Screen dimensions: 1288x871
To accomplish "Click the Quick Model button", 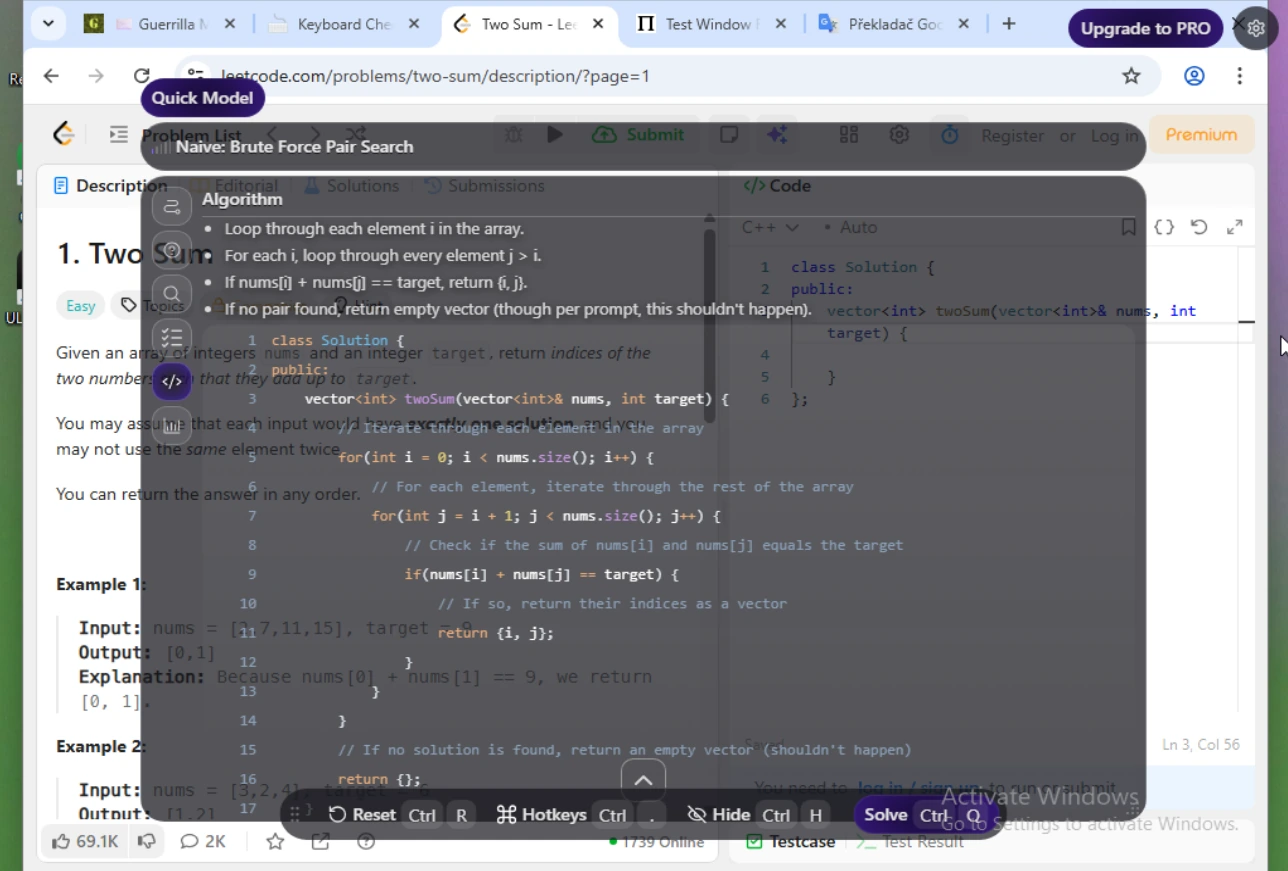I will [202, 98].
